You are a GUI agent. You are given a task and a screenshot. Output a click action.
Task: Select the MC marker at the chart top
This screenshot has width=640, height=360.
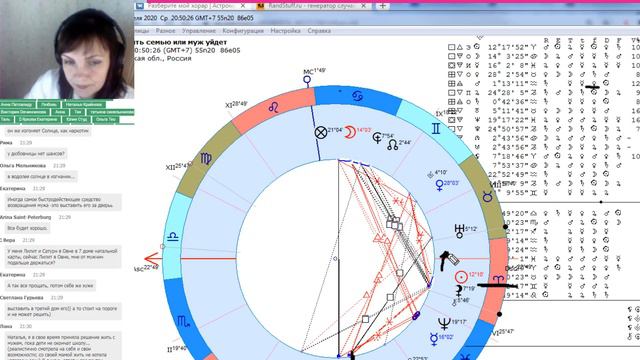[x=307, y=80]
